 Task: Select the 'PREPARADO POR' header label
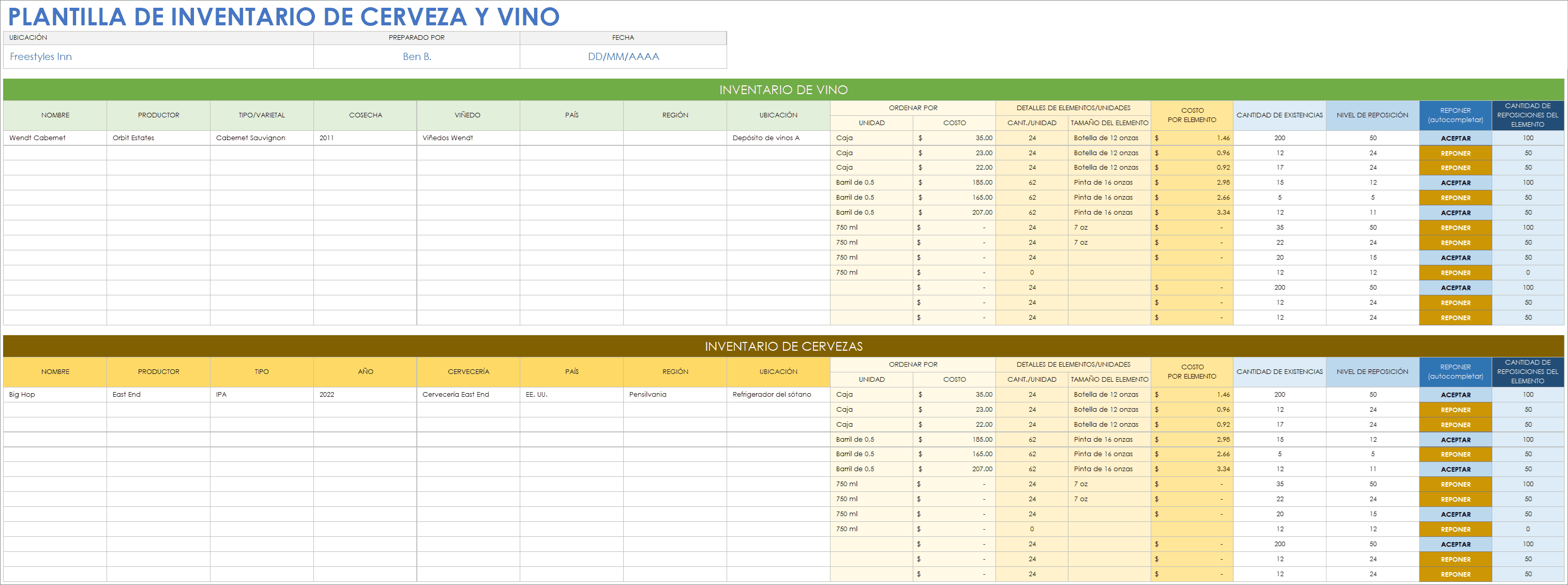(x=417, y=38)
